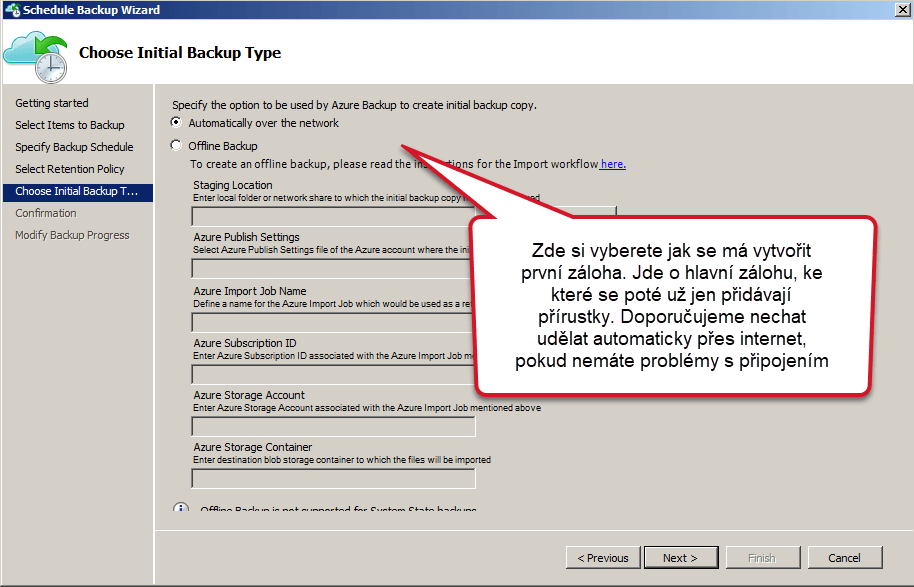
Task: Click the Azure Import Job Name field
Action: point(333,322)
